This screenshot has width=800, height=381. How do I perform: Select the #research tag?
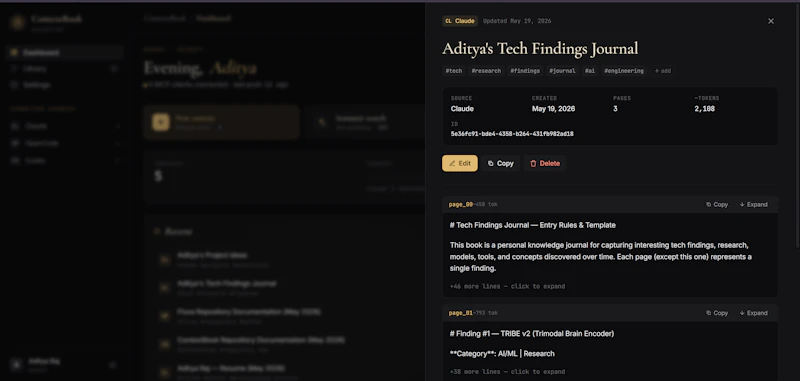coord(486,71)
